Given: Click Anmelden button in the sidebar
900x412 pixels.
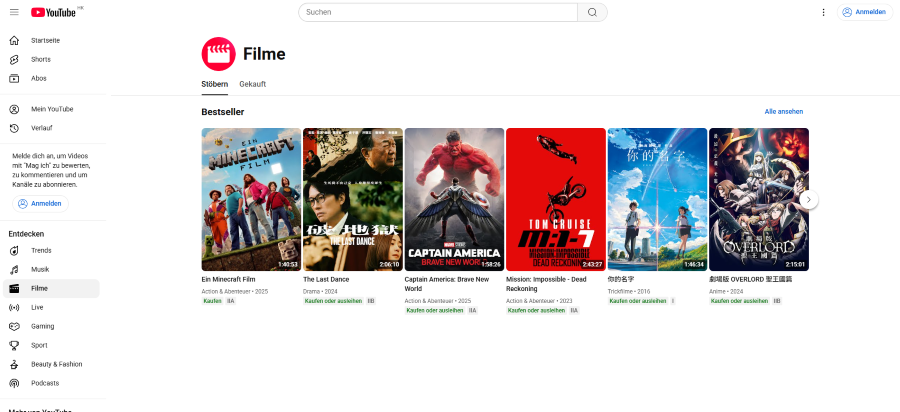Looking at the screenshot, I should click(40, 204).
